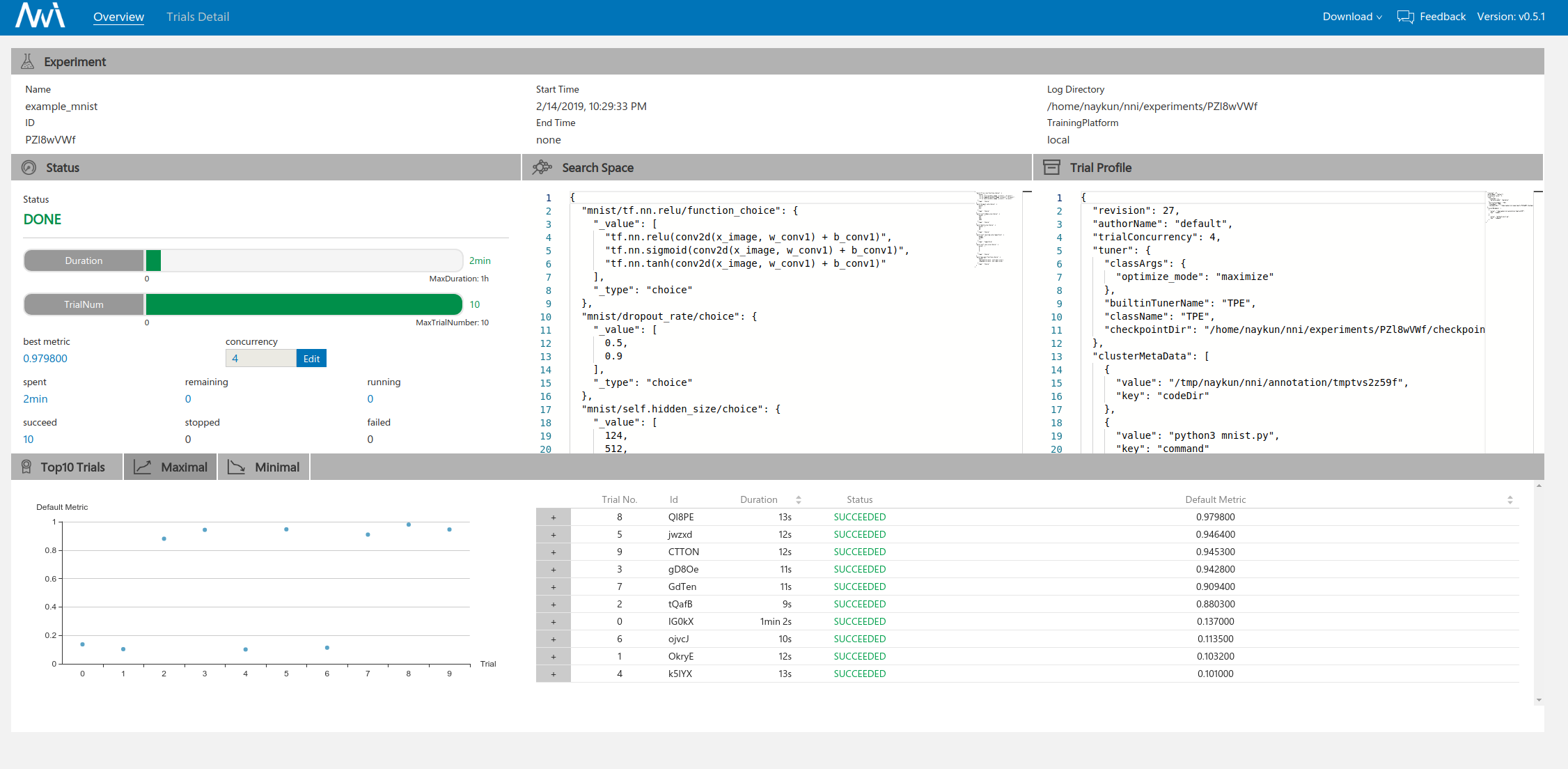The image size is (1568, 769).
Task: Expand trial OkryE row details
Action: click(554, 656)
